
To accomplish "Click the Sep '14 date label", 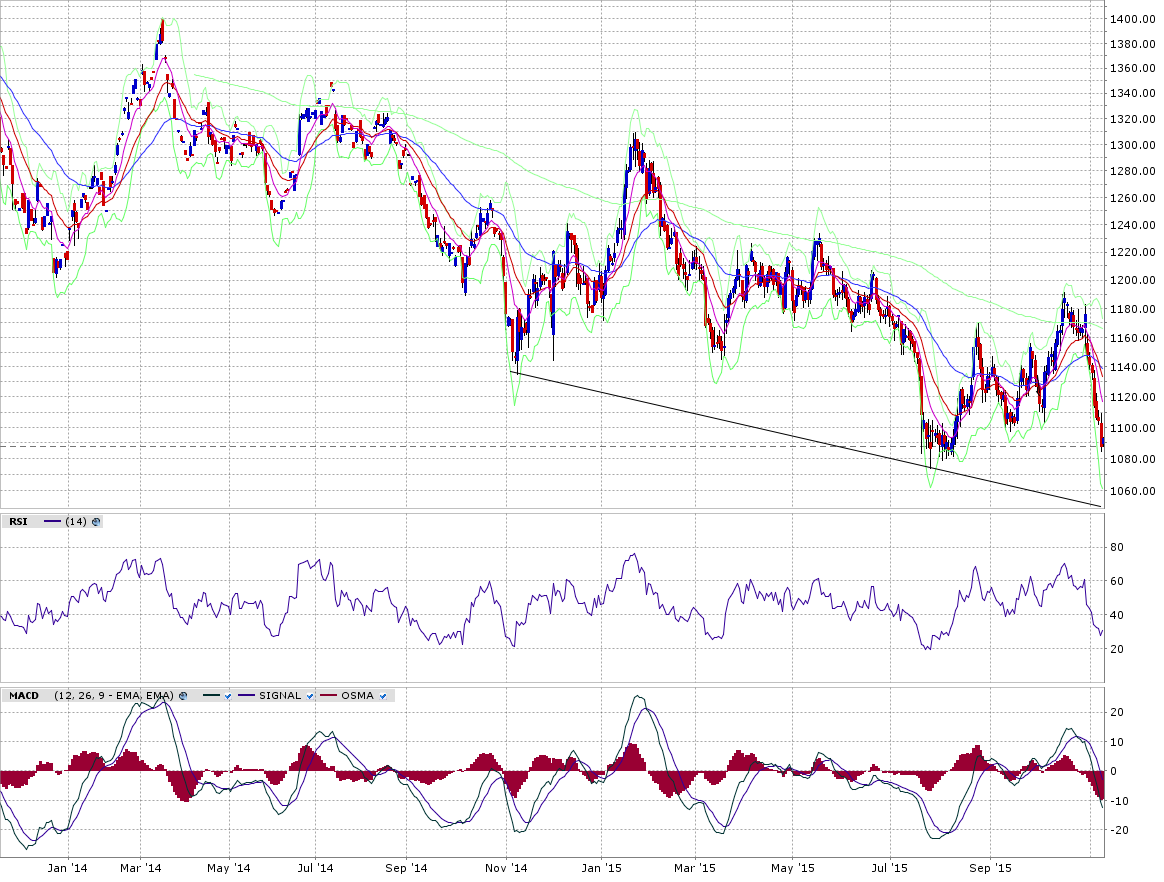I will pos(407,868).
